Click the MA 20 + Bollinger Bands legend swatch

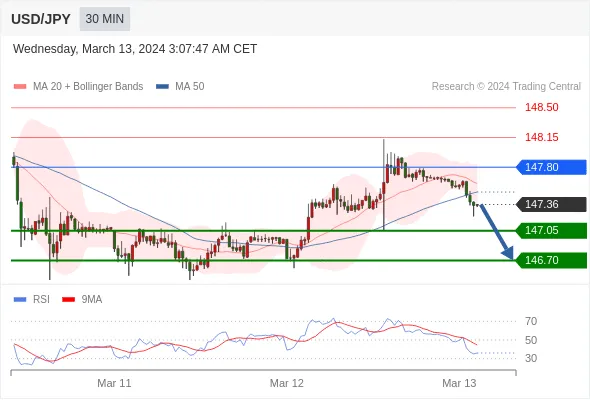20,87
